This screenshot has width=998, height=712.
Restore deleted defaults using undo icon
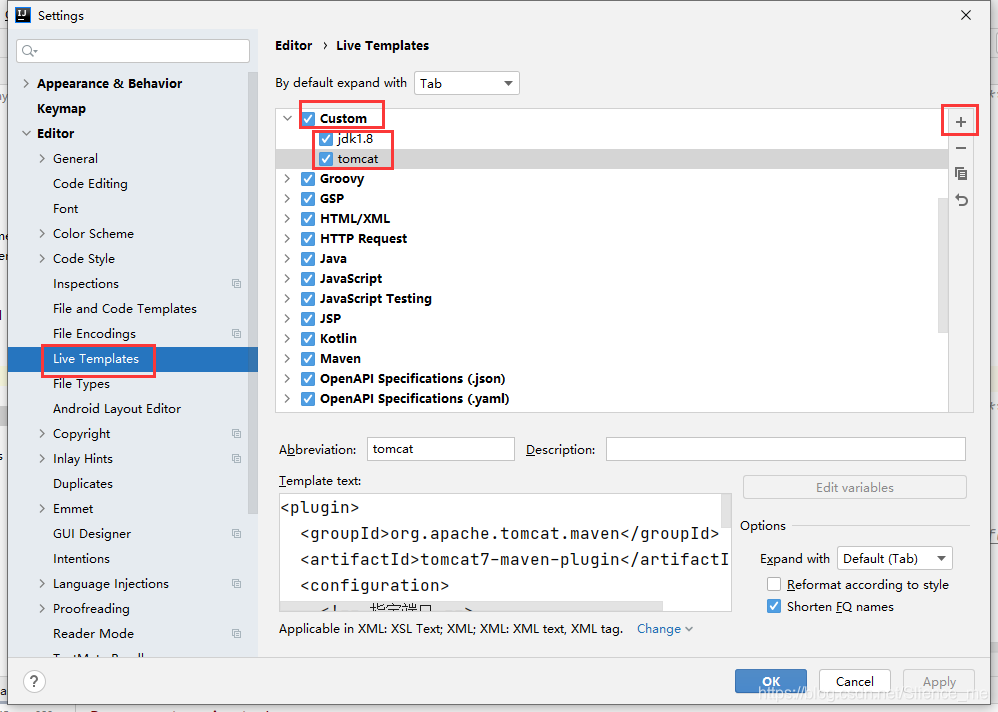(961, 200)
